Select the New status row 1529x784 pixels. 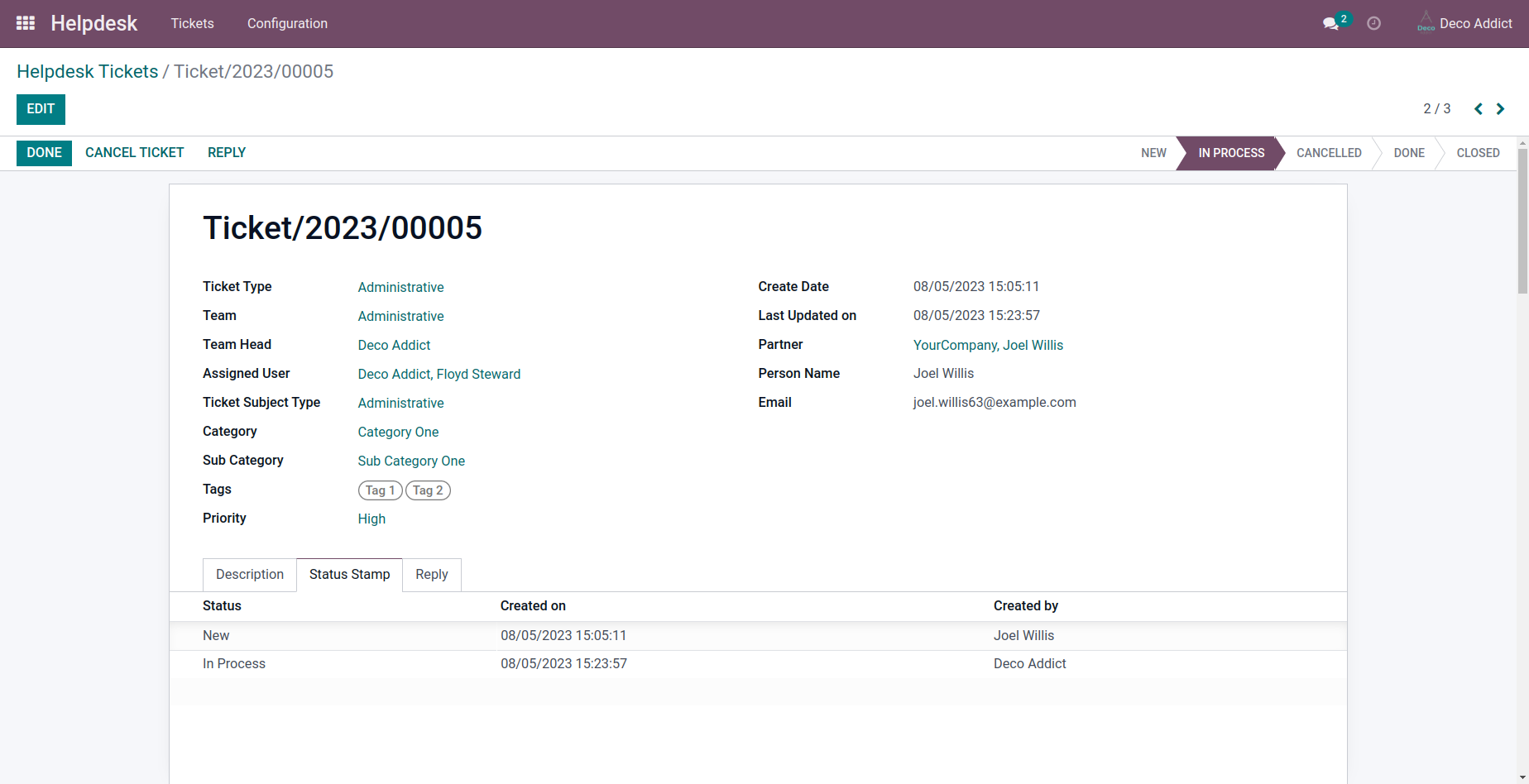coord(758,636)
